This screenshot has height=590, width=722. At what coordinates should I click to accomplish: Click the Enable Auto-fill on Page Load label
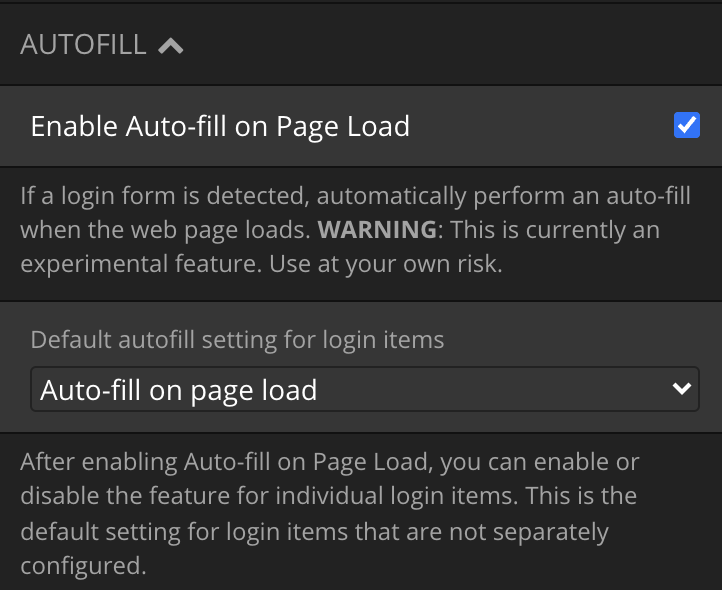click(220, 126)
